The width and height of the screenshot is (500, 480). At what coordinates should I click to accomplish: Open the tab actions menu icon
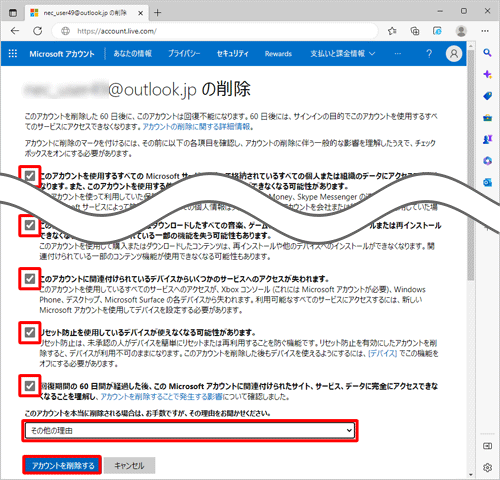13,13
